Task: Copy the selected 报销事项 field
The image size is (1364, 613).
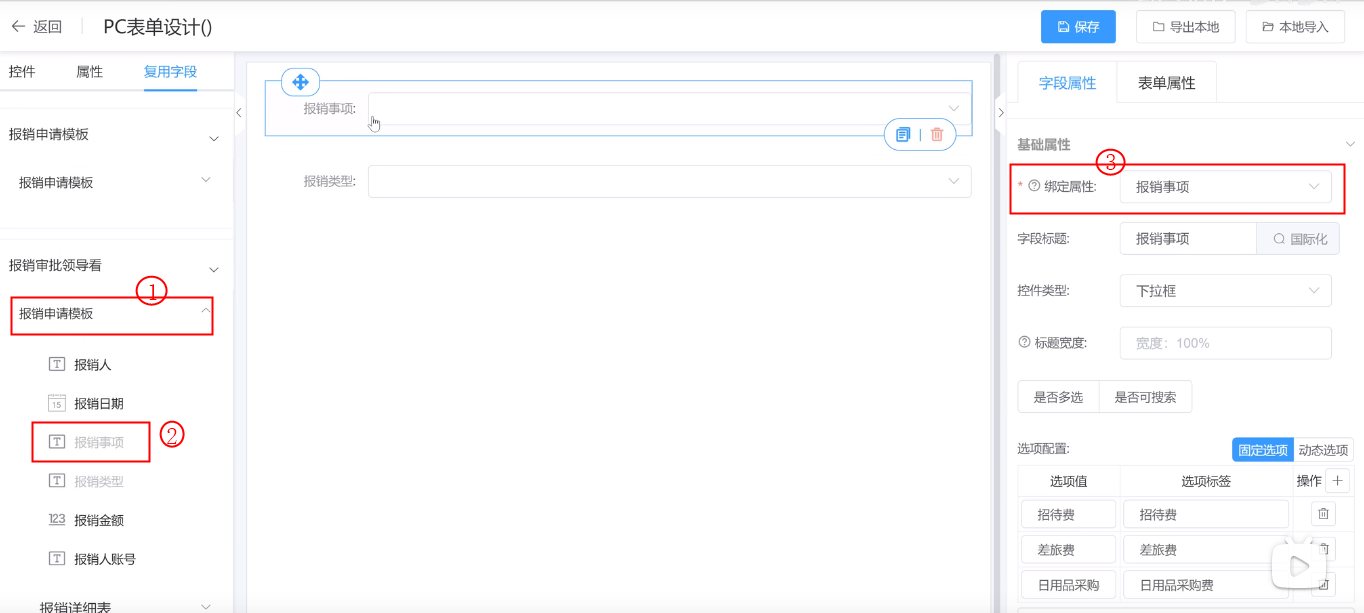Action: tap(903, 134)
